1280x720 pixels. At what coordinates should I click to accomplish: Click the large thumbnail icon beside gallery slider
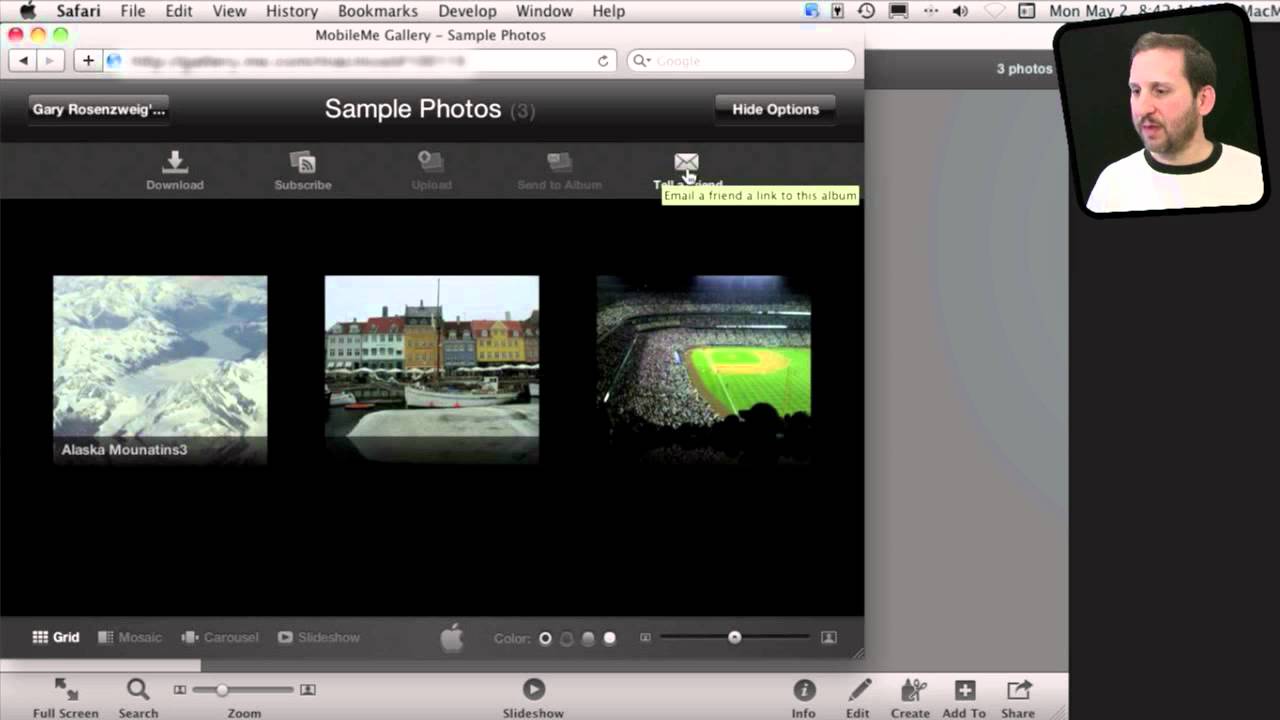[x=829, y=637]
